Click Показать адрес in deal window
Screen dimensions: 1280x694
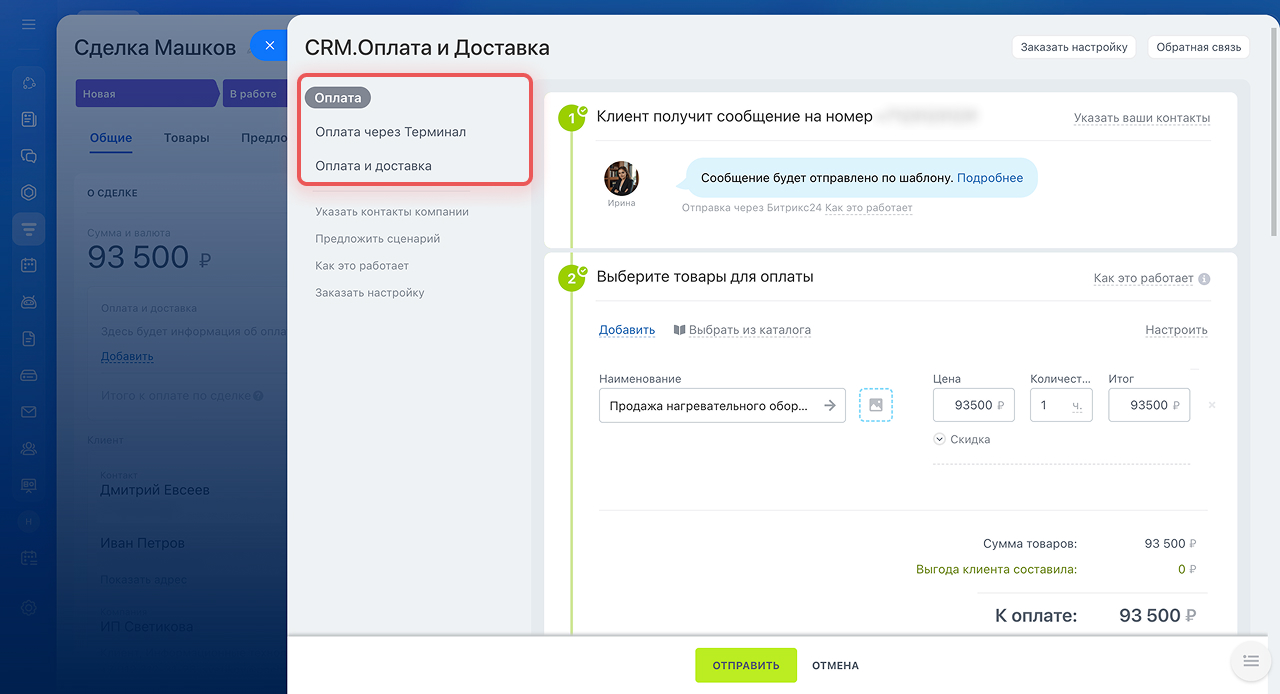pos(142,580)
